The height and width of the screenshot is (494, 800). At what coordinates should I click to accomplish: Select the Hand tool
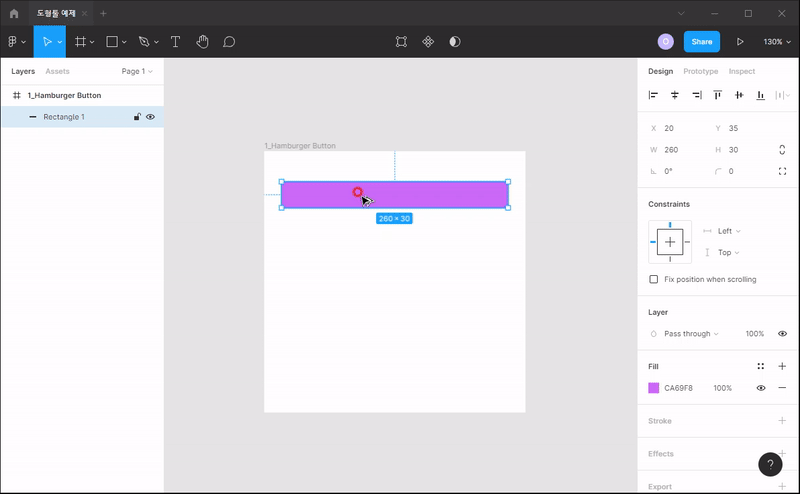click(x=203, y=42)
